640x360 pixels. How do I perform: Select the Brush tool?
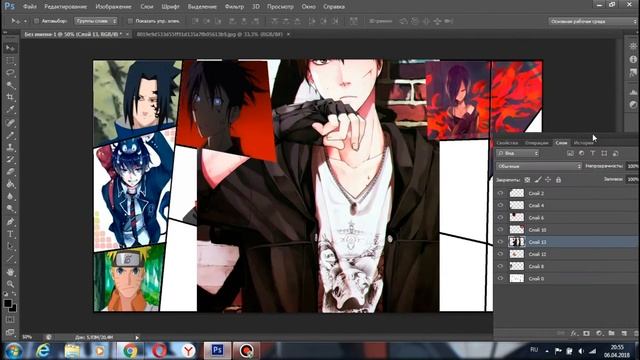pos(10,135)
